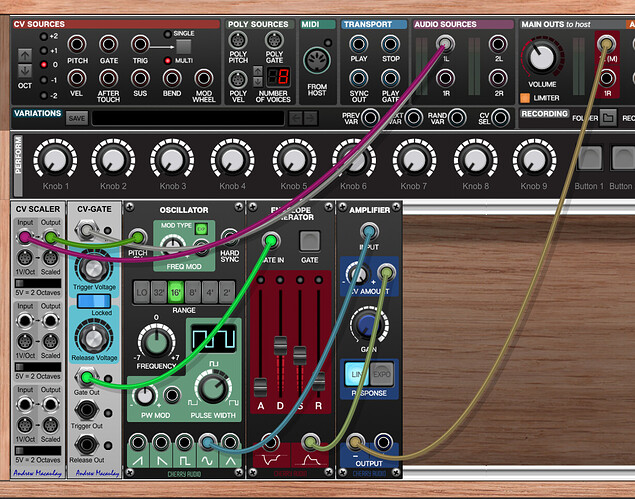This screenshot has width=635, height=499.
Task: Click the CV SEL jack
Action: [501, 118]
